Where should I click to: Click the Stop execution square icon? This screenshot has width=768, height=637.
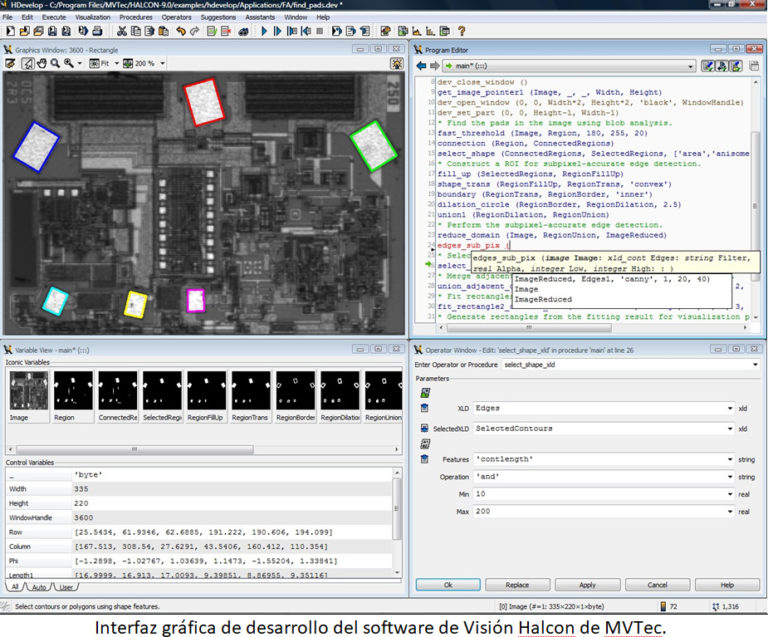pos(321,31)
